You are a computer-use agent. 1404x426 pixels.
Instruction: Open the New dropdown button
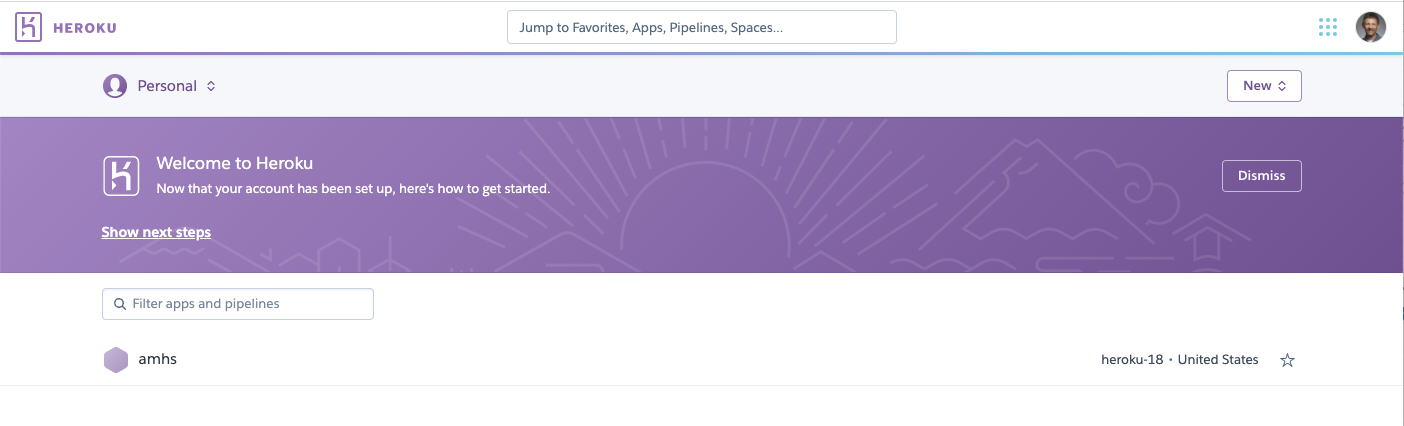(x=1263, y=86)
